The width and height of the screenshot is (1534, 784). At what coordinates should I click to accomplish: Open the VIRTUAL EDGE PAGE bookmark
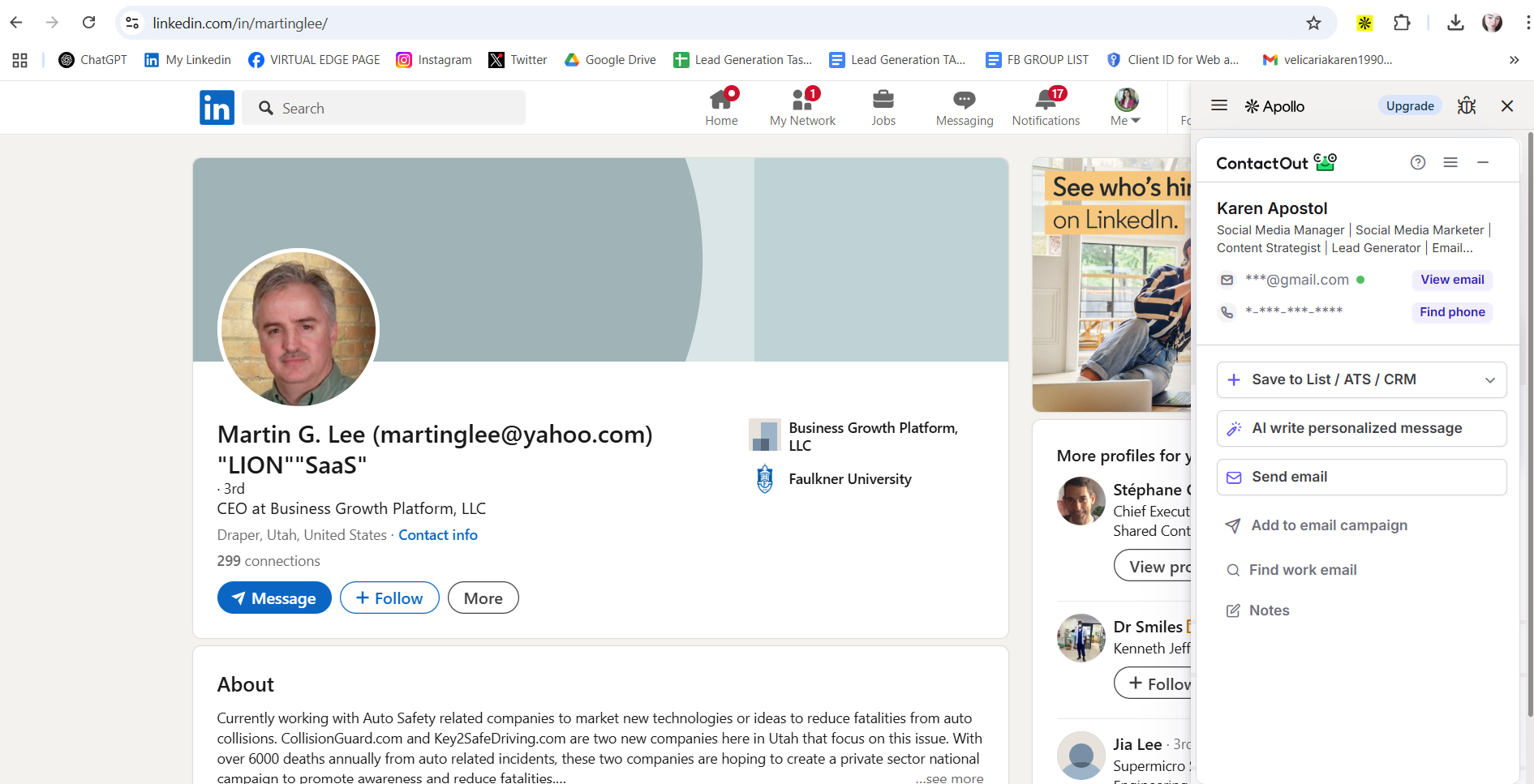tap(314, 60)
